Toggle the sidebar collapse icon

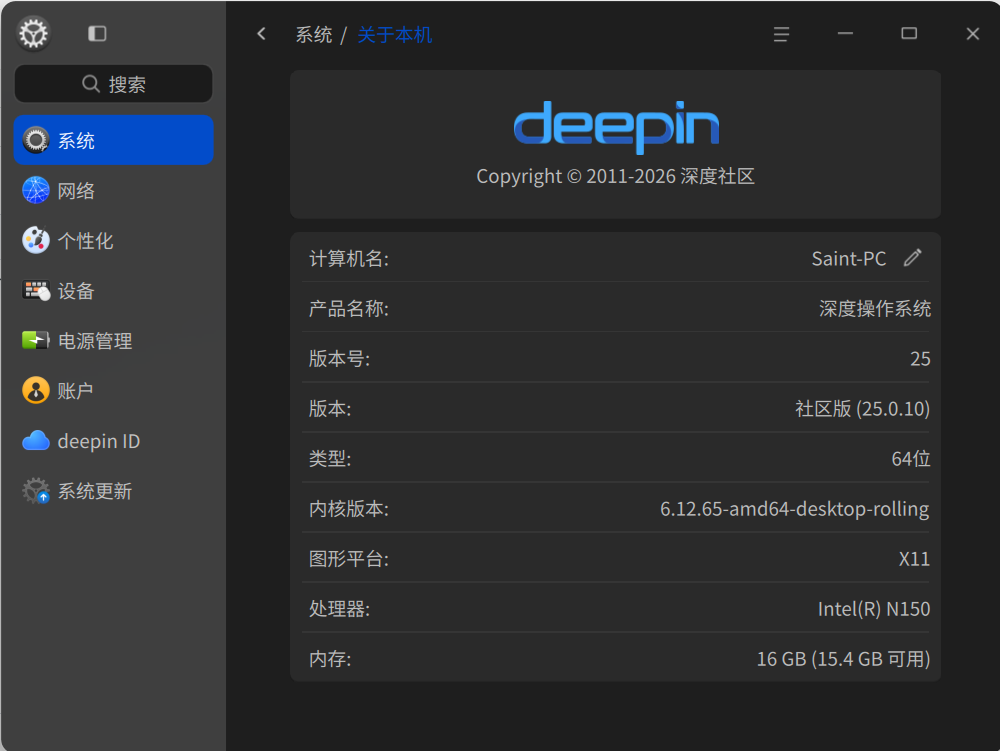pyautogui.click(x=97, y=33)
